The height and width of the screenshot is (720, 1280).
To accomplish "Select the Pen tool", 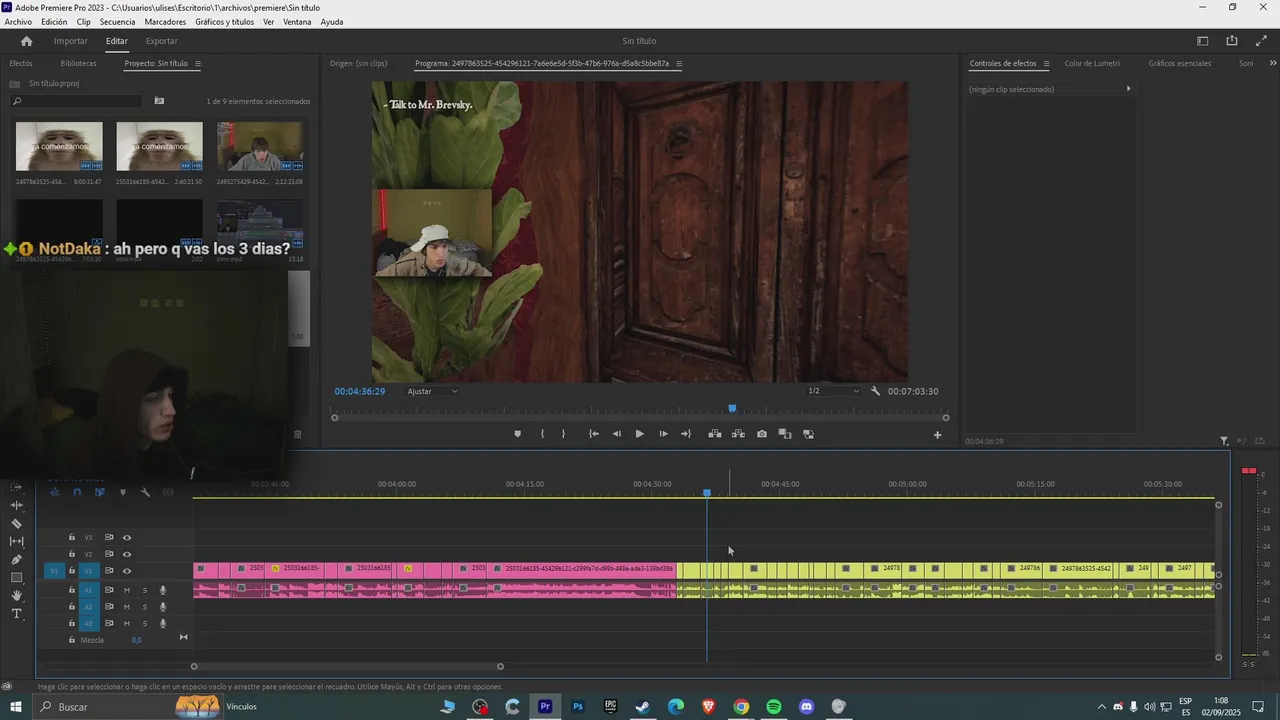I will pos(16,559).
